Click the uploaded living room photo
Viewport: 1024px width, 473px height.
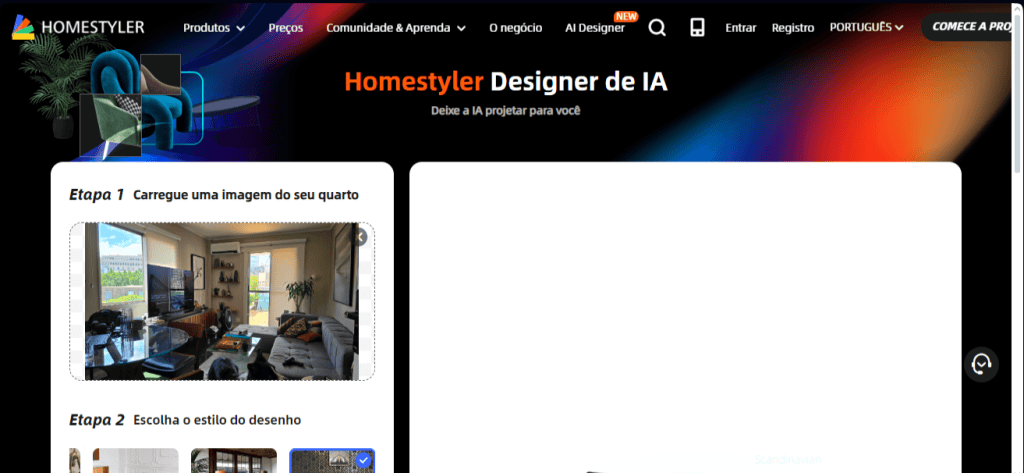tap(221, 301)
